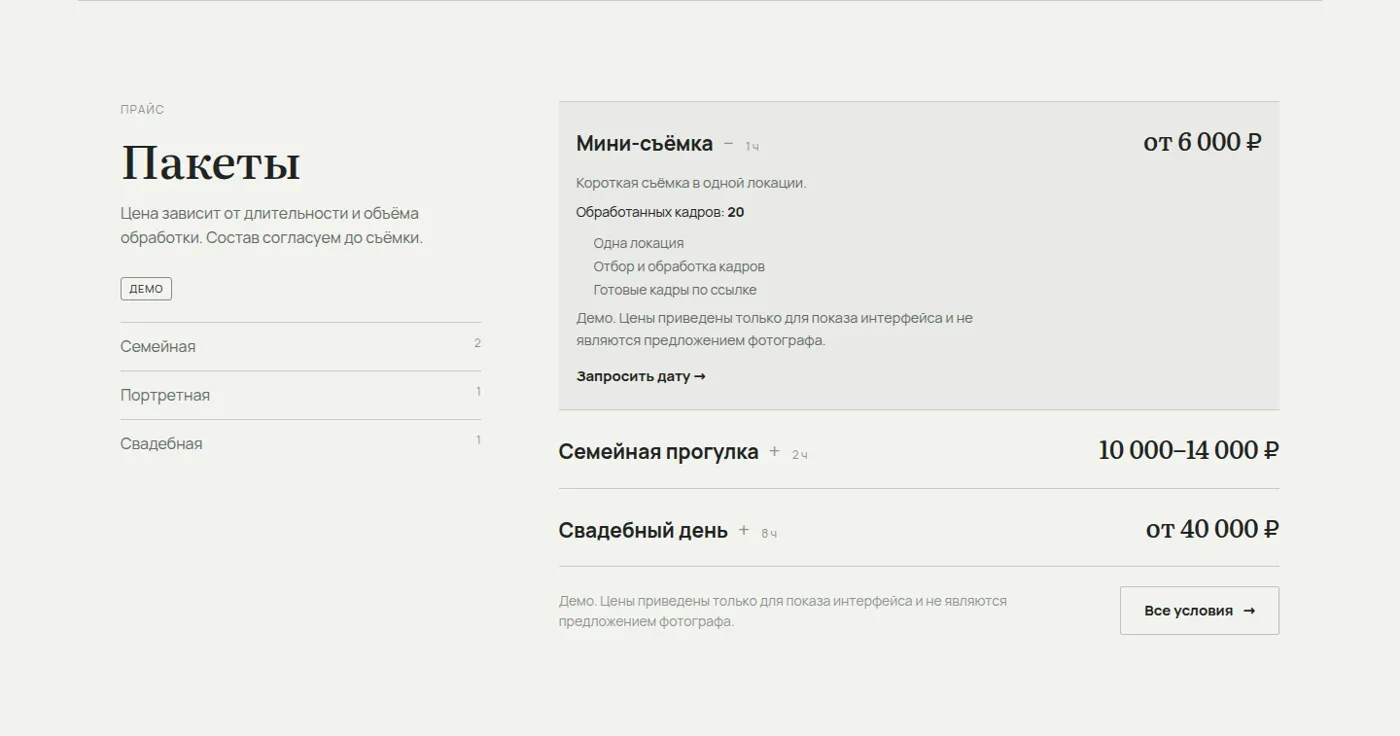1400x736 pixels.
Task: Expand the Семейная прогулка package
Action: [918, 450]
